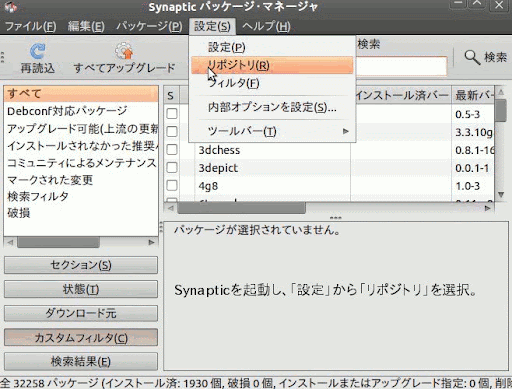Click the toolbar drag handle left of 再読込

2,57
